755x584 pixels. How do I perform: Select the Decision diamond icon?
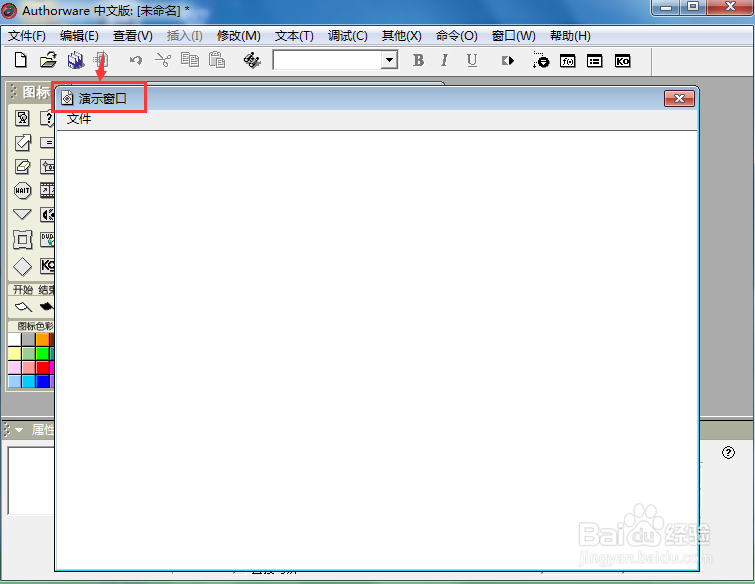pyautogui.click(x=22, y=266)
